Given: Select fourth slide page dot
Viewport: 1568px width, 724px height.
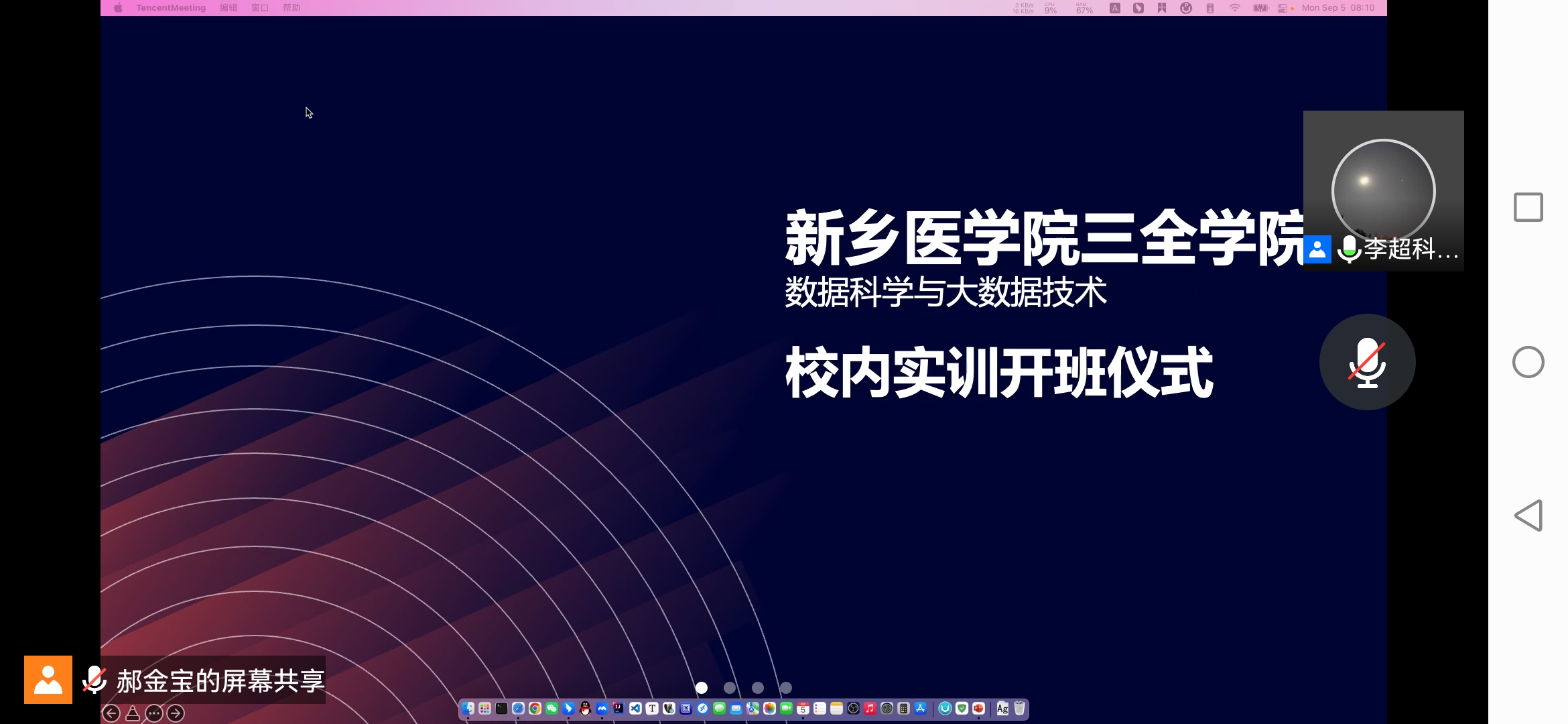Looking at the screenshot, I should pos(786,688).
